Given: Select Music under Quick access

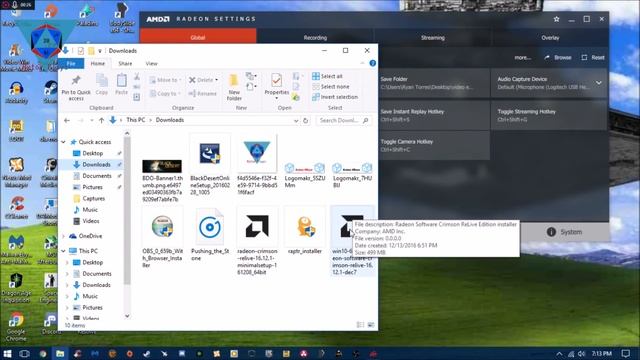Looking at the screenshot, I should click(90, 210).
